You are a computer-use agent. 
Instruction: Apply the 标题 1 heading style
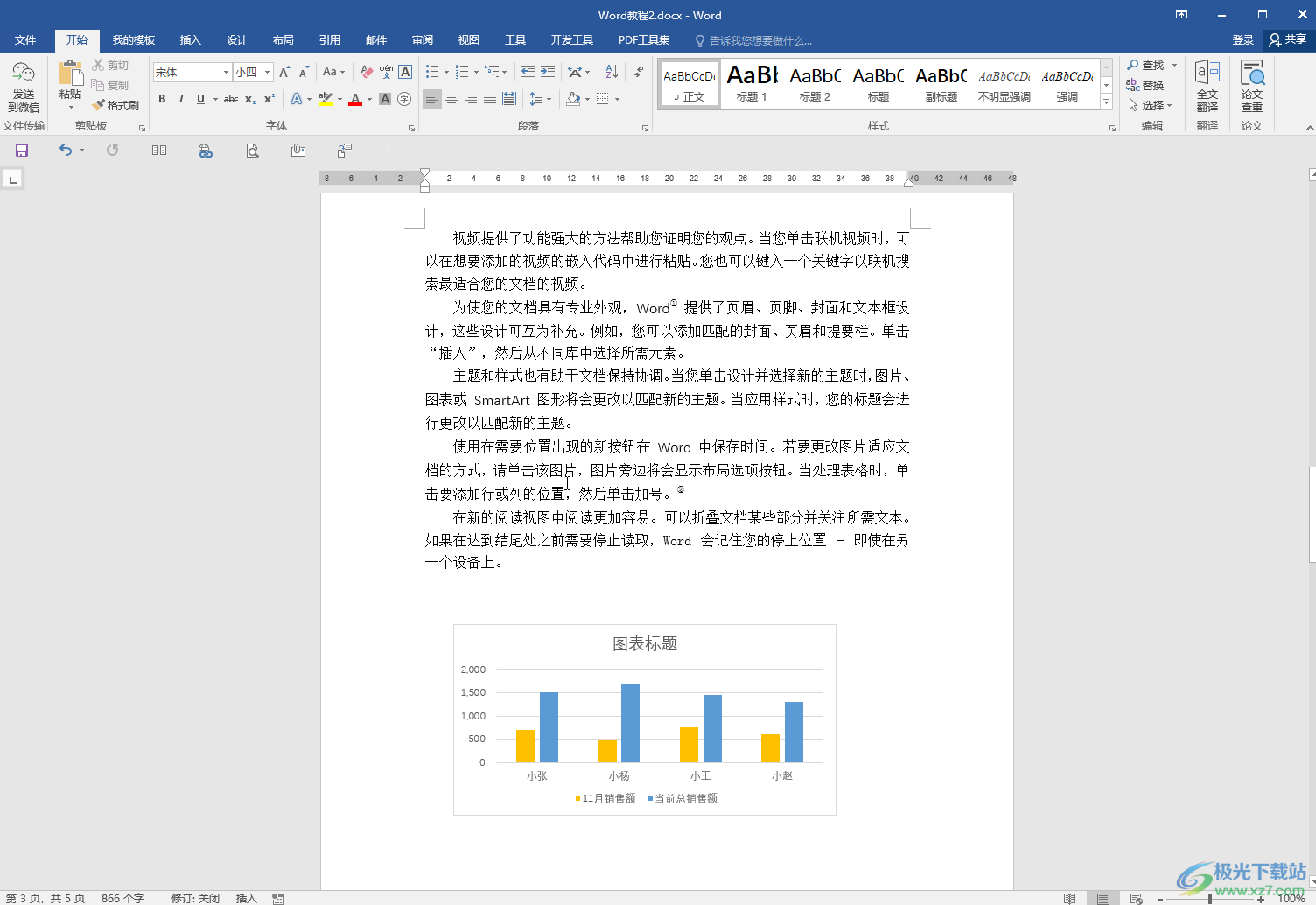(x=752, y=84)
